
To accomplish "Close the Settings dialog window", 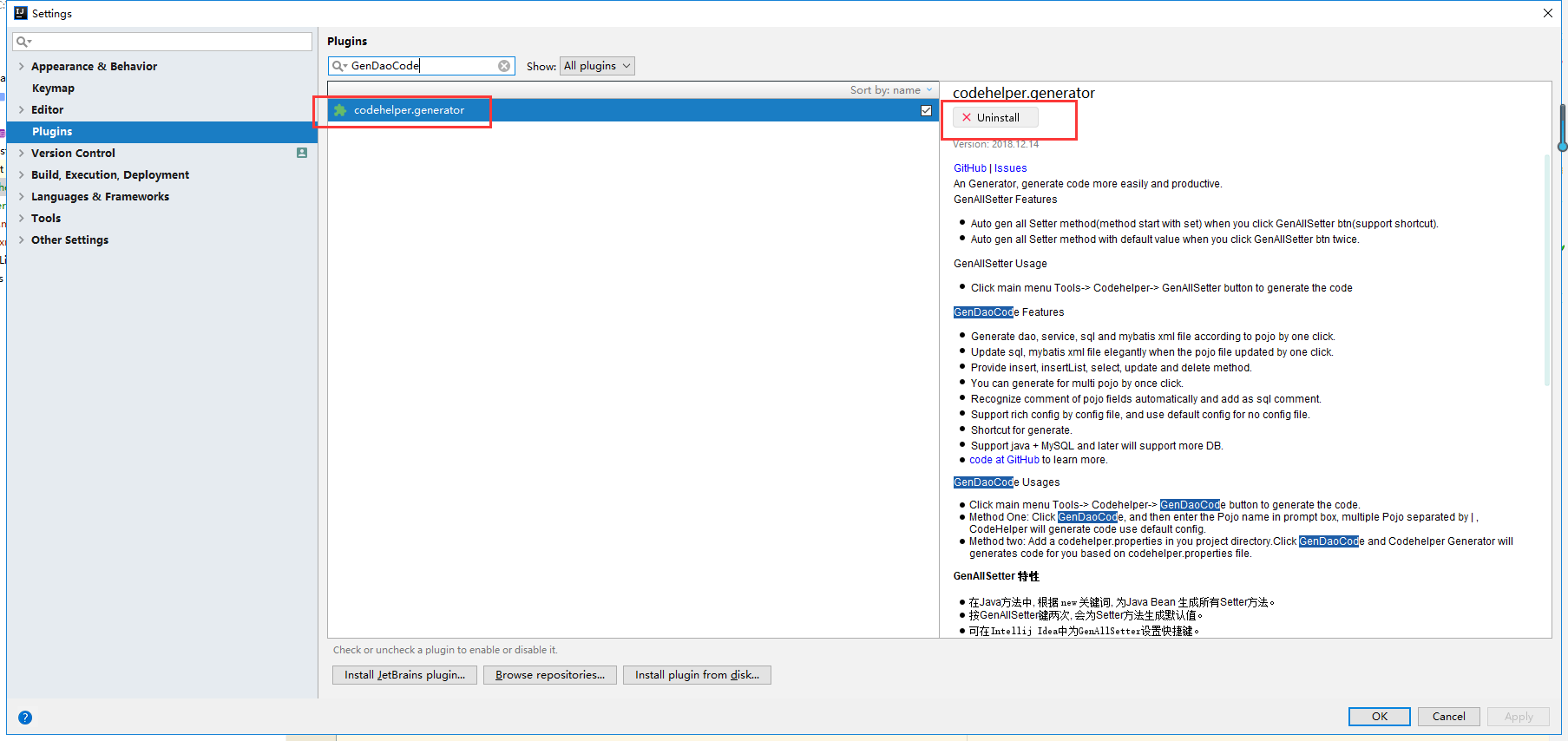I will [1547, 13].
